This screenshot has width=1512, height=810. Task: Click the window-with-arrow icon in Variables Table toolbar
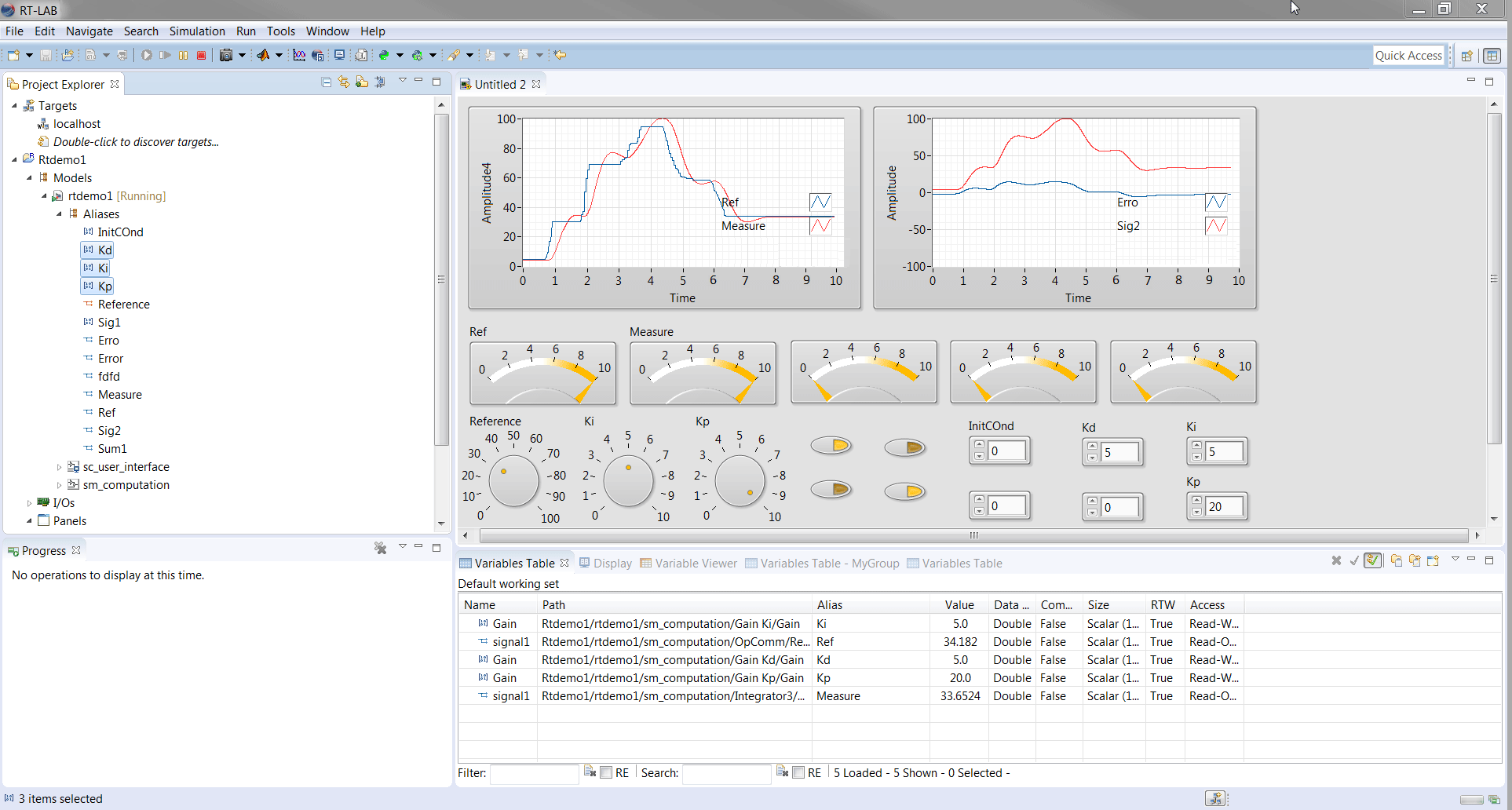(1433, 560)
